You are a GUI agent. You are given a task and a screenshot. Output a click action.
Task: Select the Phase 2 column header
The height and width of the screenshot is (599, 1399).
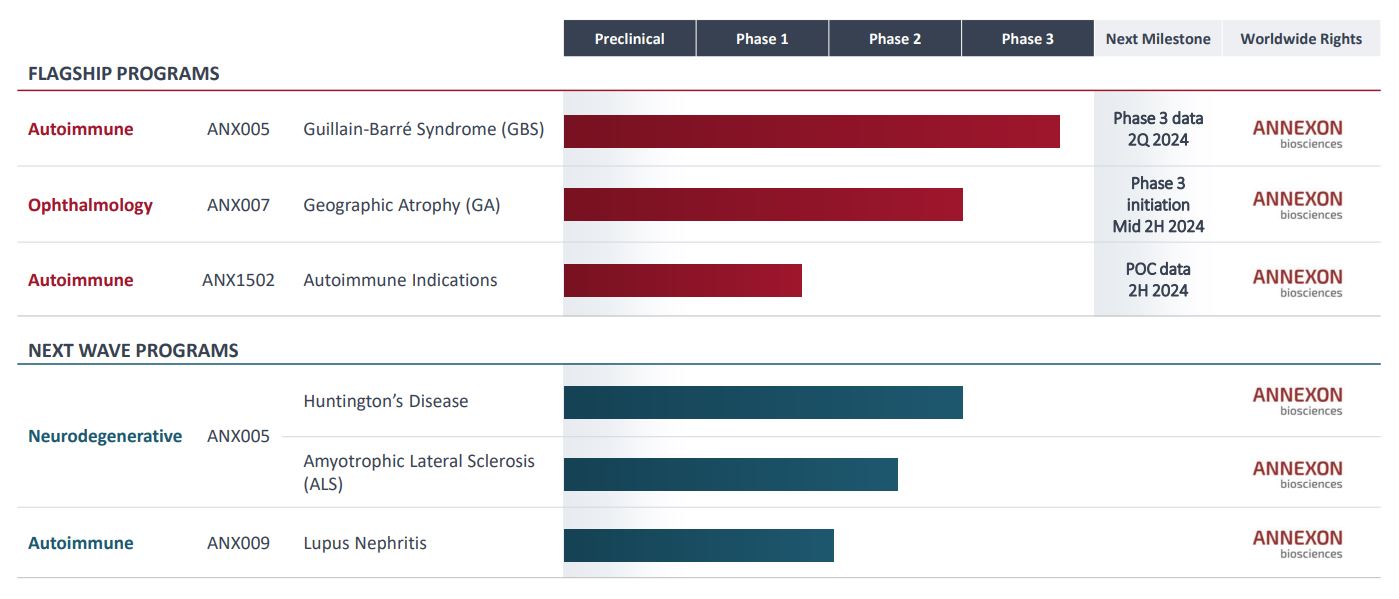click(x=895, y=39)
